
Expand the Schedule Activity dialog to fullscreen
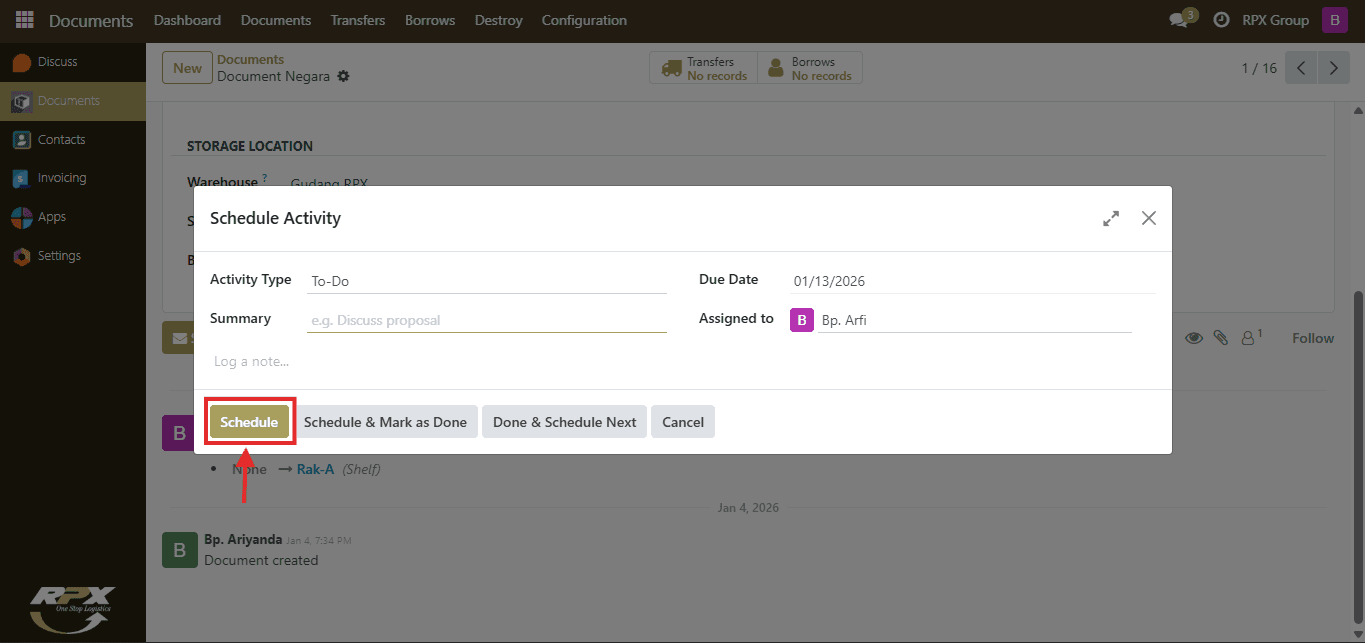click(x=1111, y=218)
